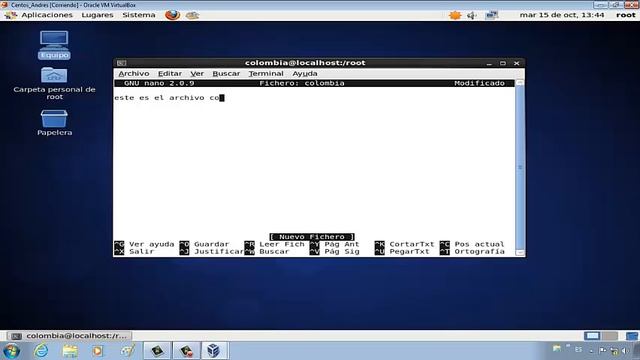This screenshot has width=640, height=360.
Task: Open the terminal Ver menu
Action: coord(197,74)
